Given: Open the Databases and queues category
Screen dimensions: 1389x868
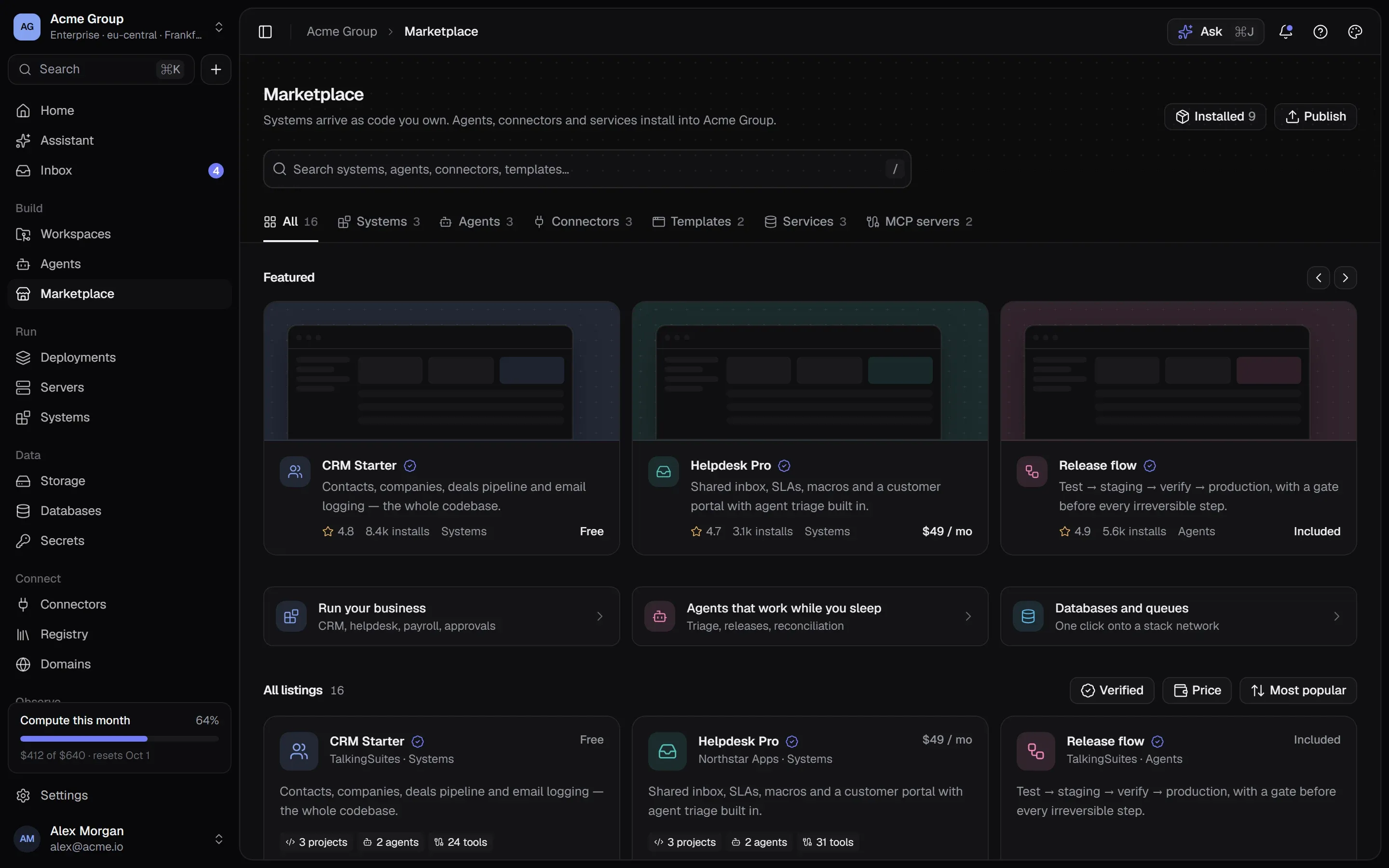Looking at the screenshot, I should [1178, 616].
